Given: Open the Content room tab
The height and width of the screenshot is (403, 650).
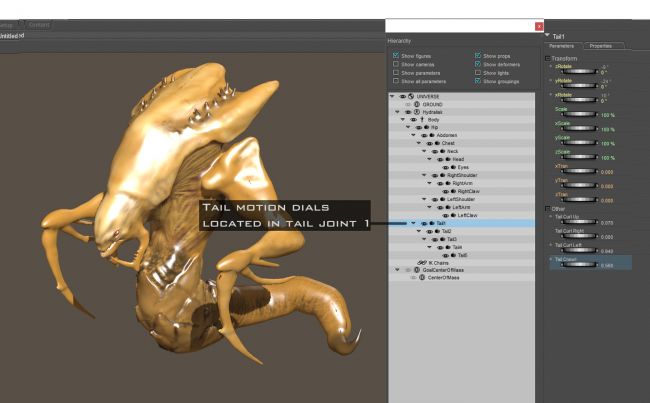Looking at the screenshot, I should [x=39, y=24].
